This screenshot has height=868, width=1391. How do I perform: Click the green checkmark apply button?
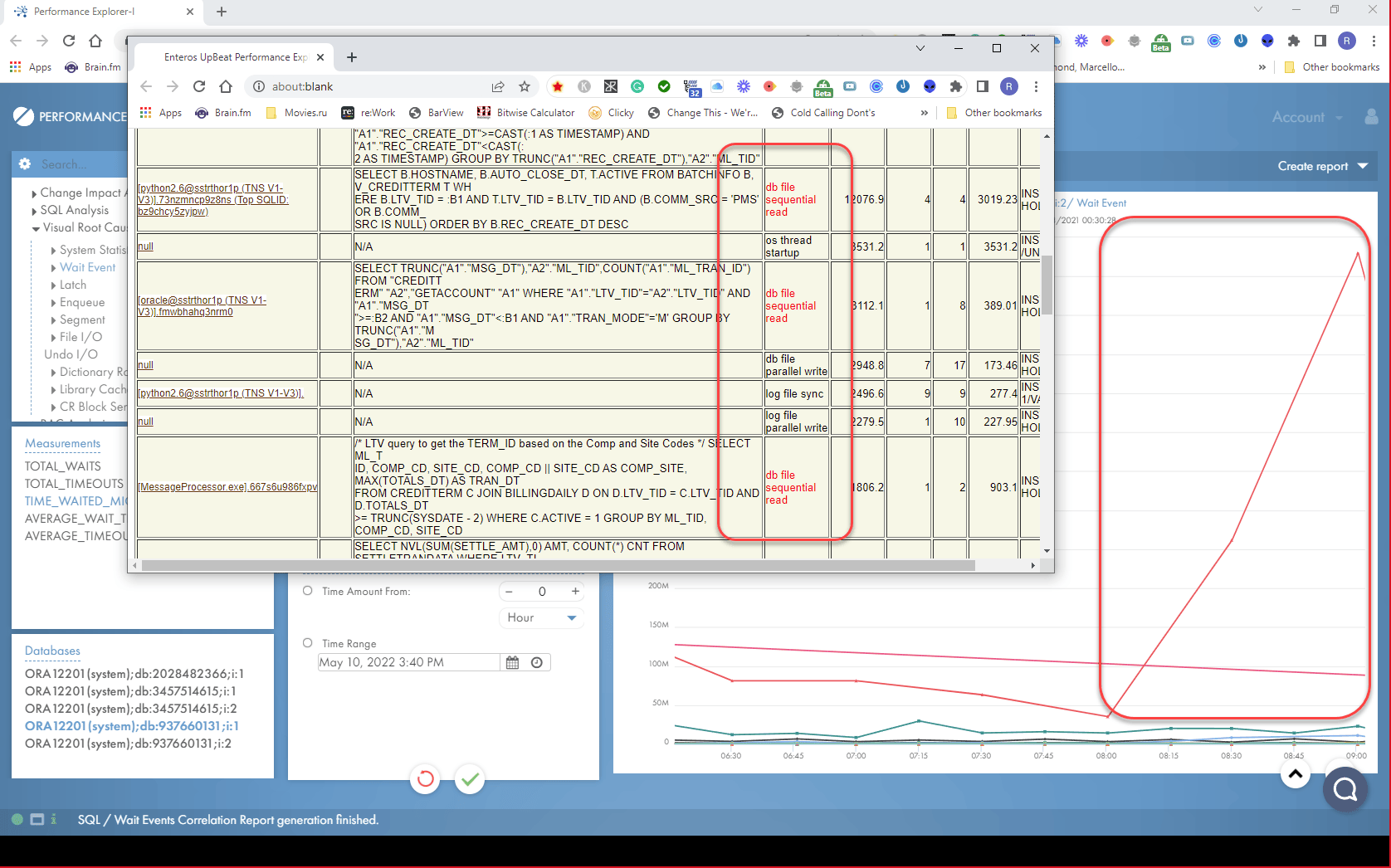[470, 779]
